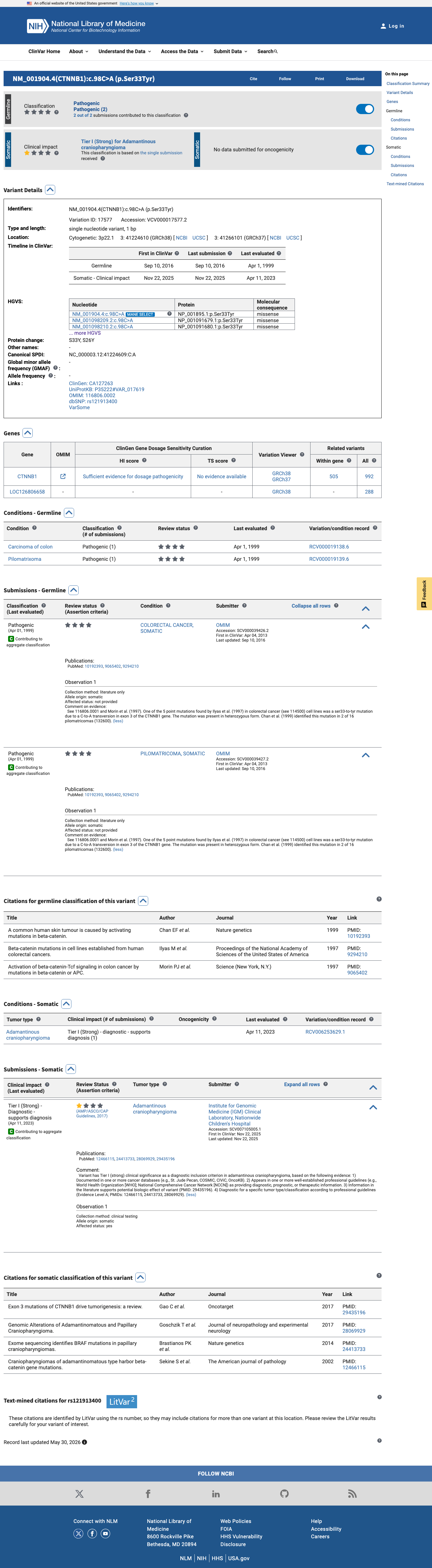
Task: Click help icon beside HI score header
Action: pyautogui.click(x=144, y=460)
